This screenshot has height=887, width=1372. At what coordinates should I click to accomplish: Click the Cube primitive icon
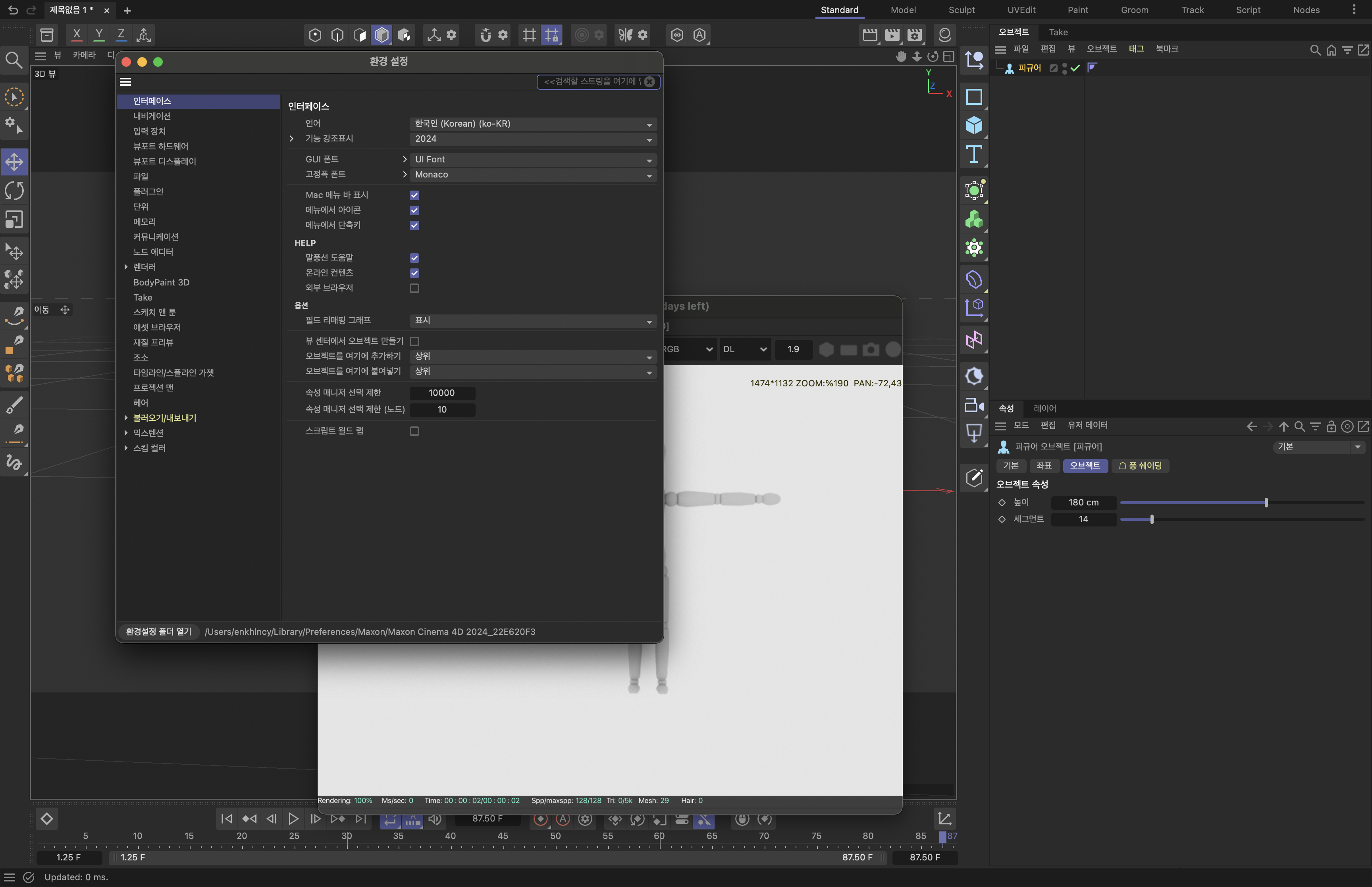973,125
